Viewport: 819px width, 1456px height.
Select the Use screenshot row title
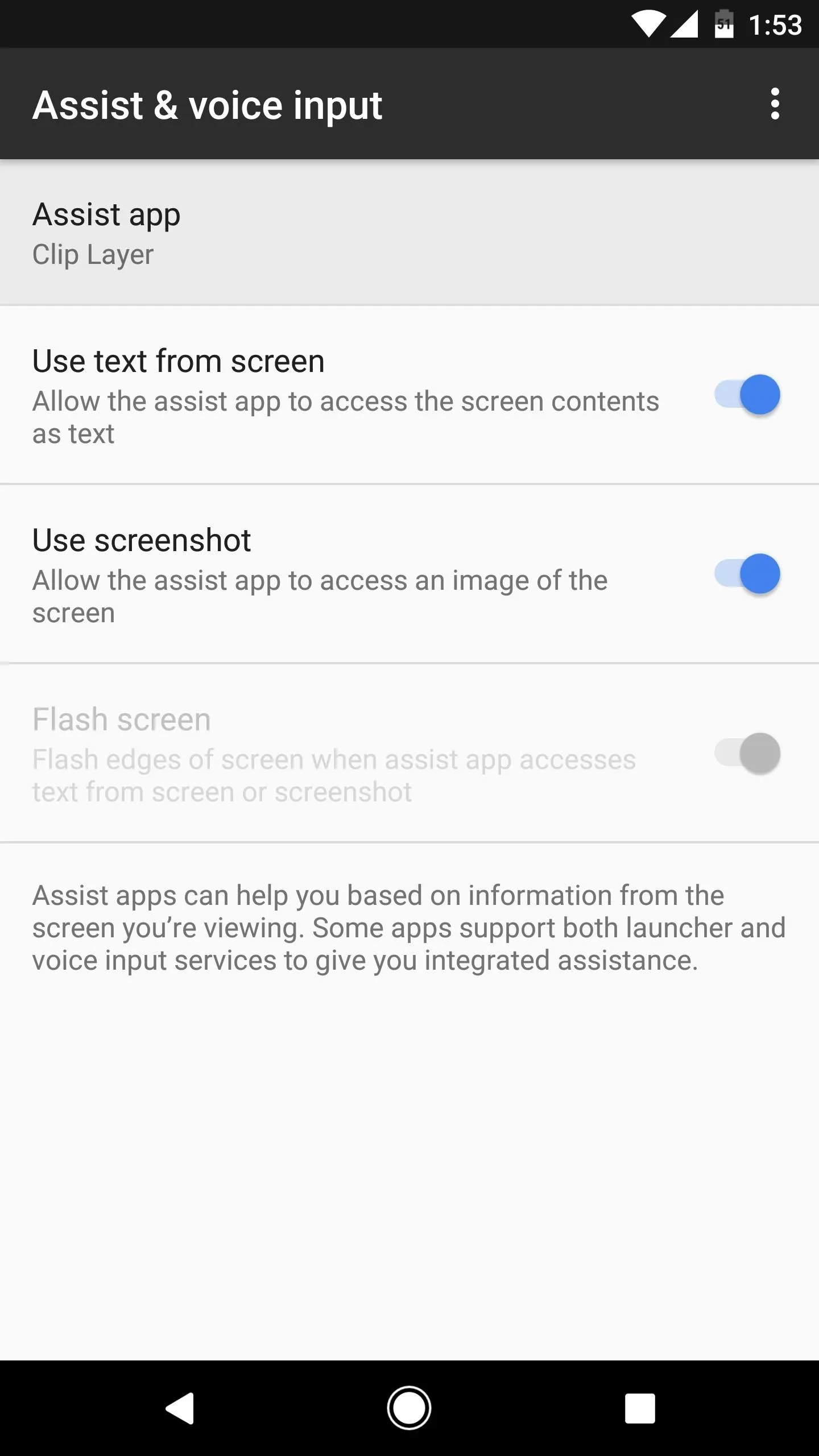click(141, 540)
